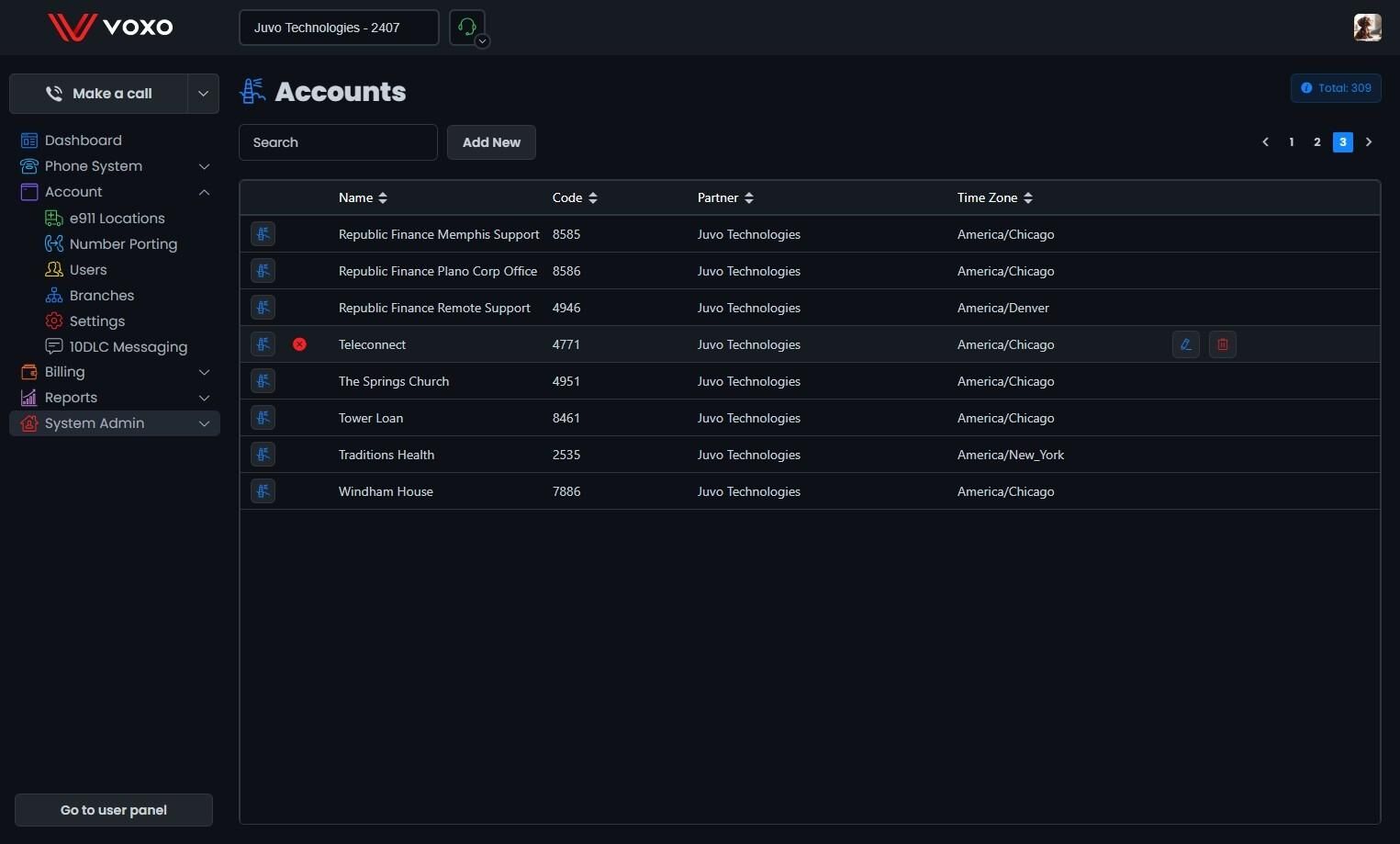Expand the Make a call dropdown arrow

coord(203,94)
